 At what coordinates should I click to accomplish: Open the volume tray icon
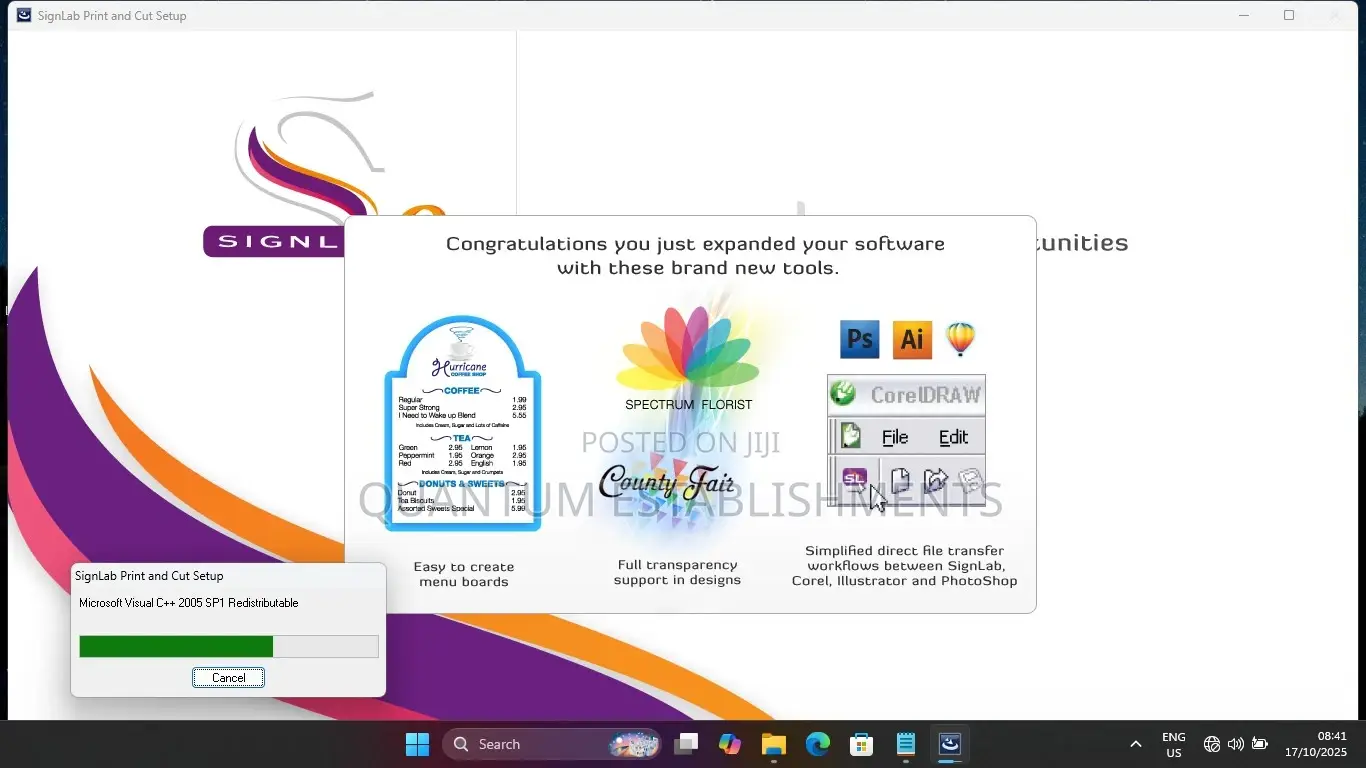coord(1236,744)
